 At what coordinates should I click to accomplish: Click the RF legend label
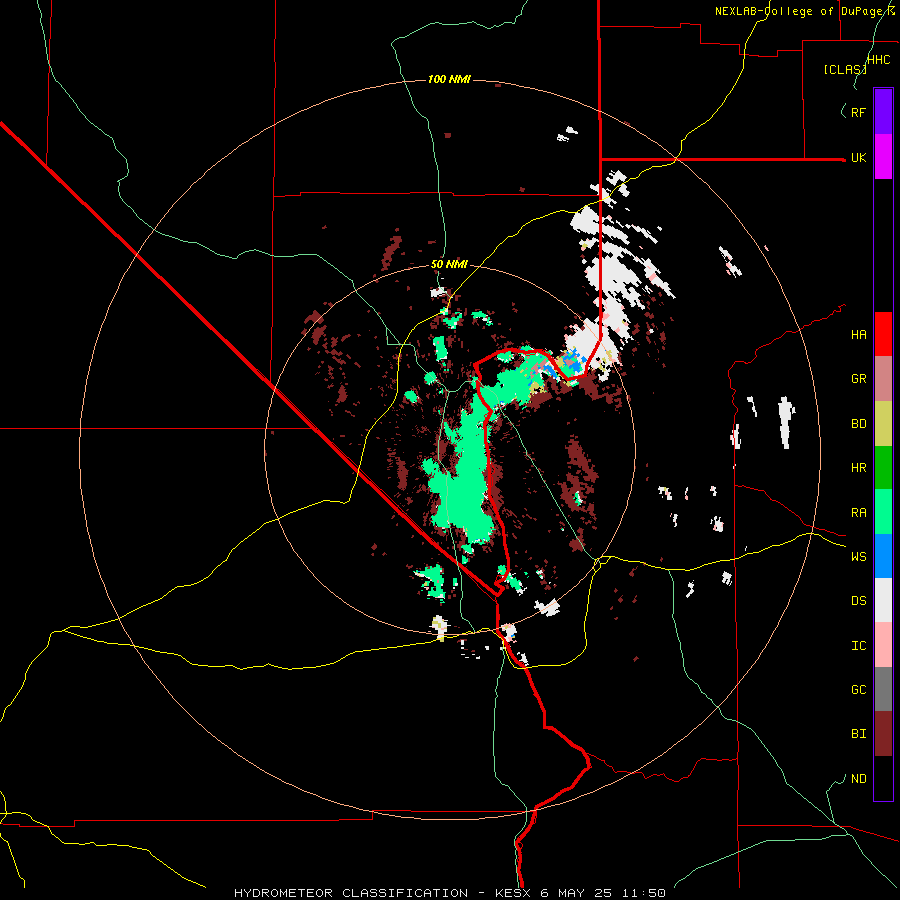[x=858, y=112]
